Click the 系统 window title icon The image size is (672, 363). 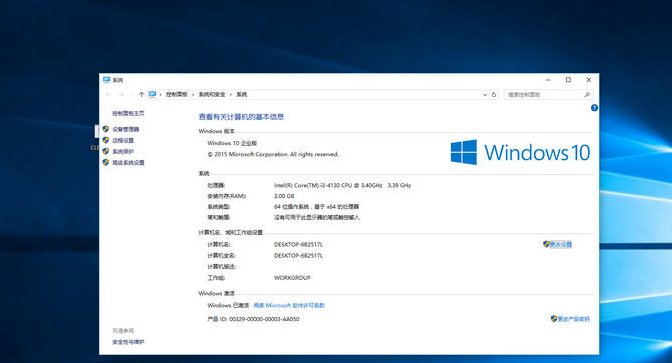tap(106, 80)
